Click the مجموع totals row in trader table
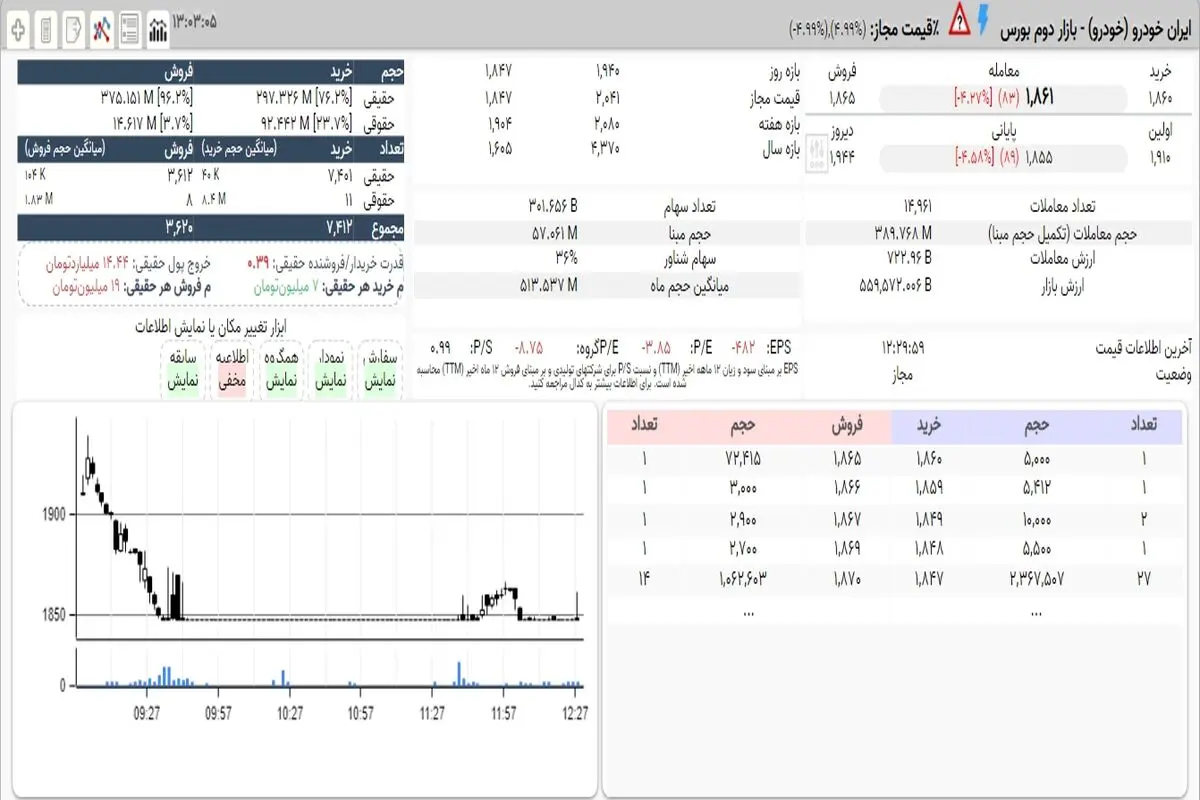Viewport: 1200px width, 800px height. click(x=211, y=227)
